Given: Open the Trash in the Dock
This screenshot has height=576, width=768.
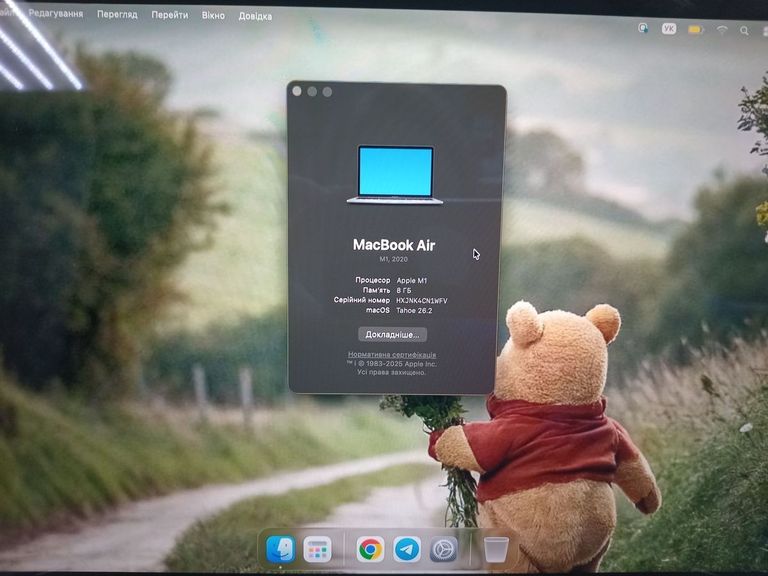Looking at the screenshot, I should [496, 549].
